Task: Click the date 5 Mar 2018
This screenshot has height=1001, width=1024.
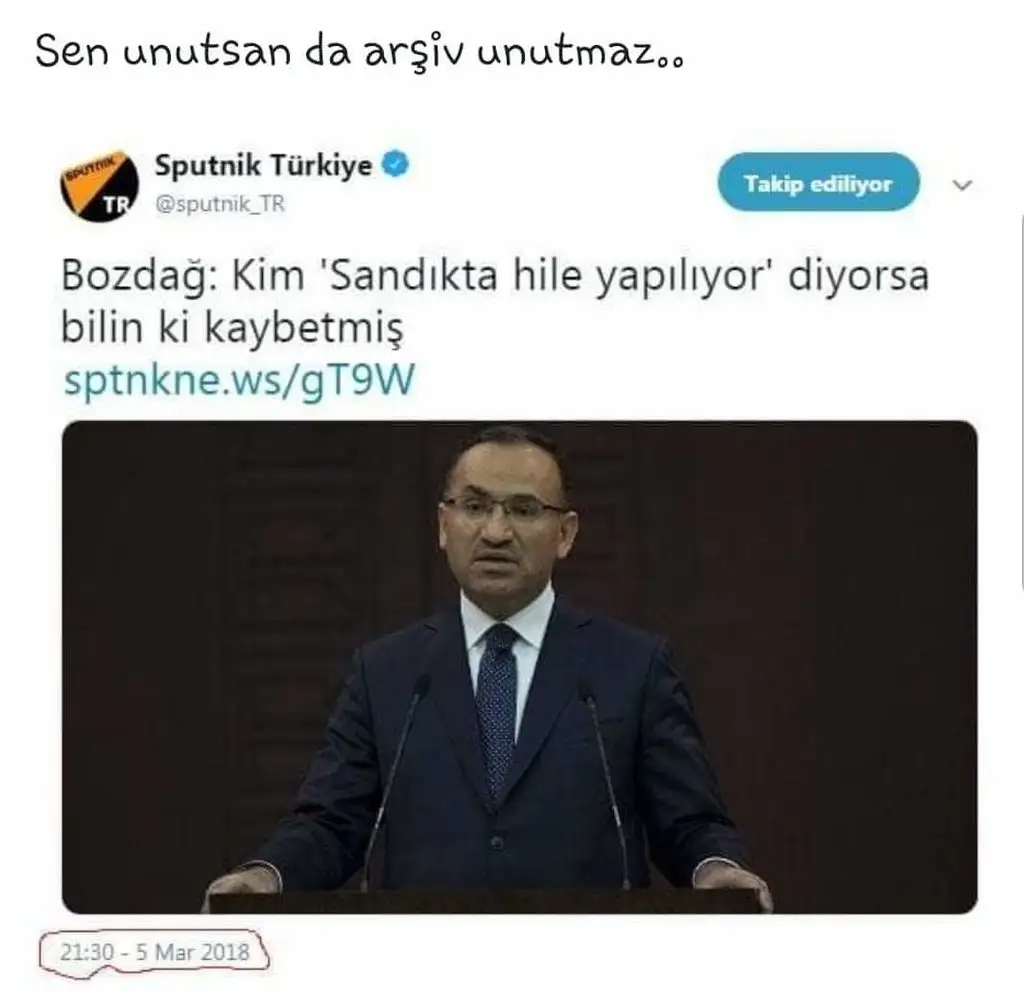Action: point(193,952)
